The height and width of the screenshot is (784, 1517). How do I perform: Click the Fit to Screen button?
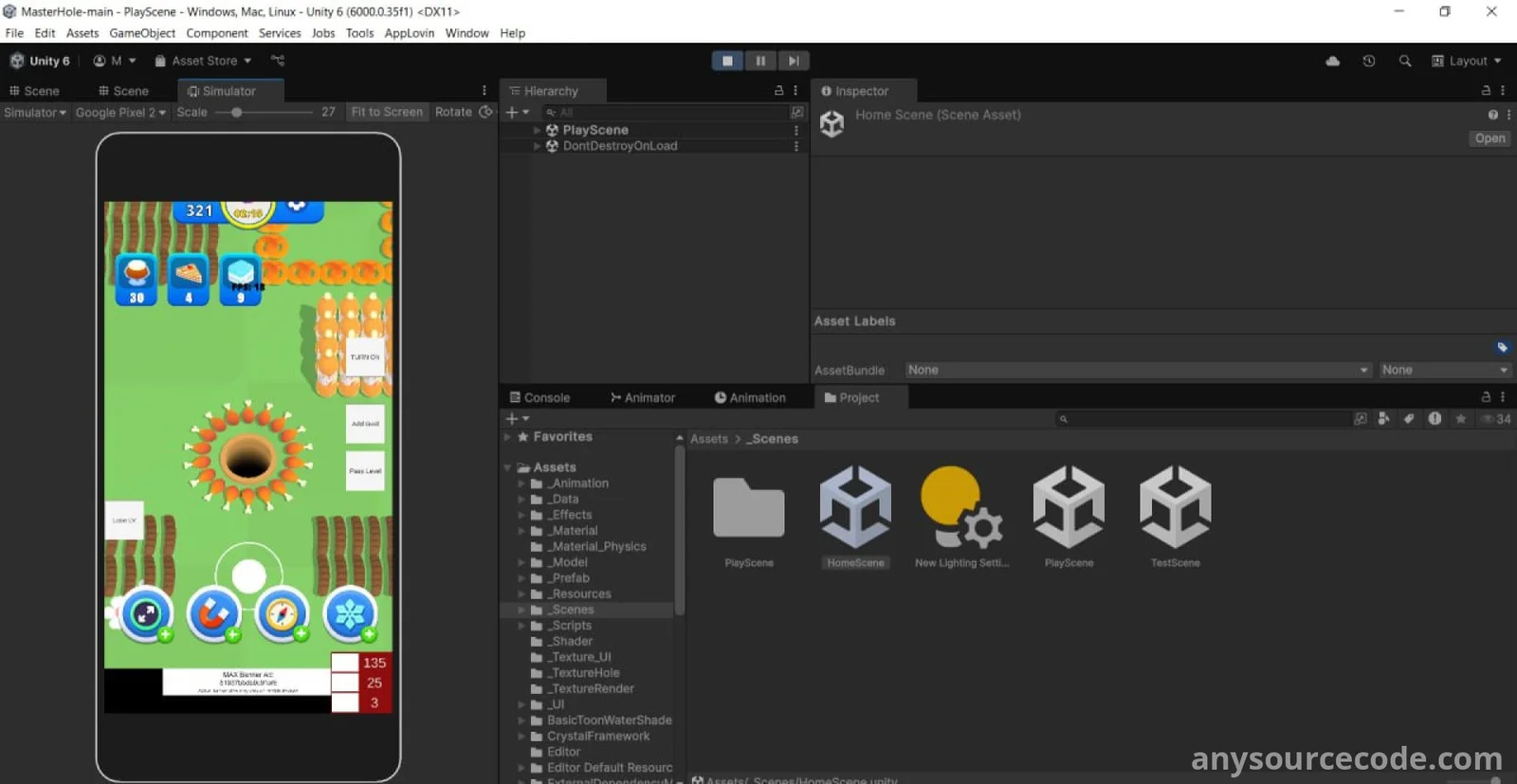tap(386, 112)
